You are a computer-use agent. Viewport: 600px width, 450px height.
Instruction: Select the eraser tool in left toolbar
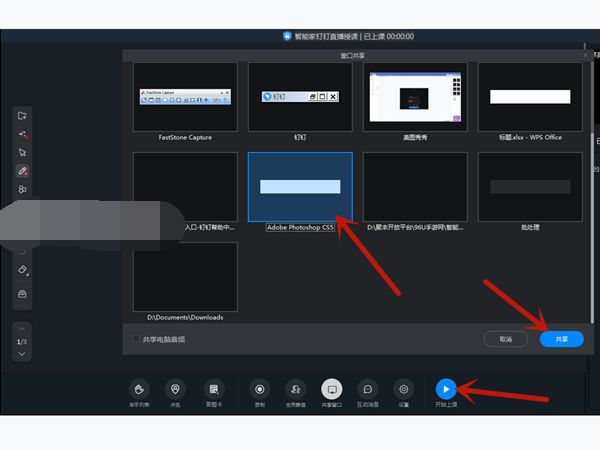[x=23, y=270]
